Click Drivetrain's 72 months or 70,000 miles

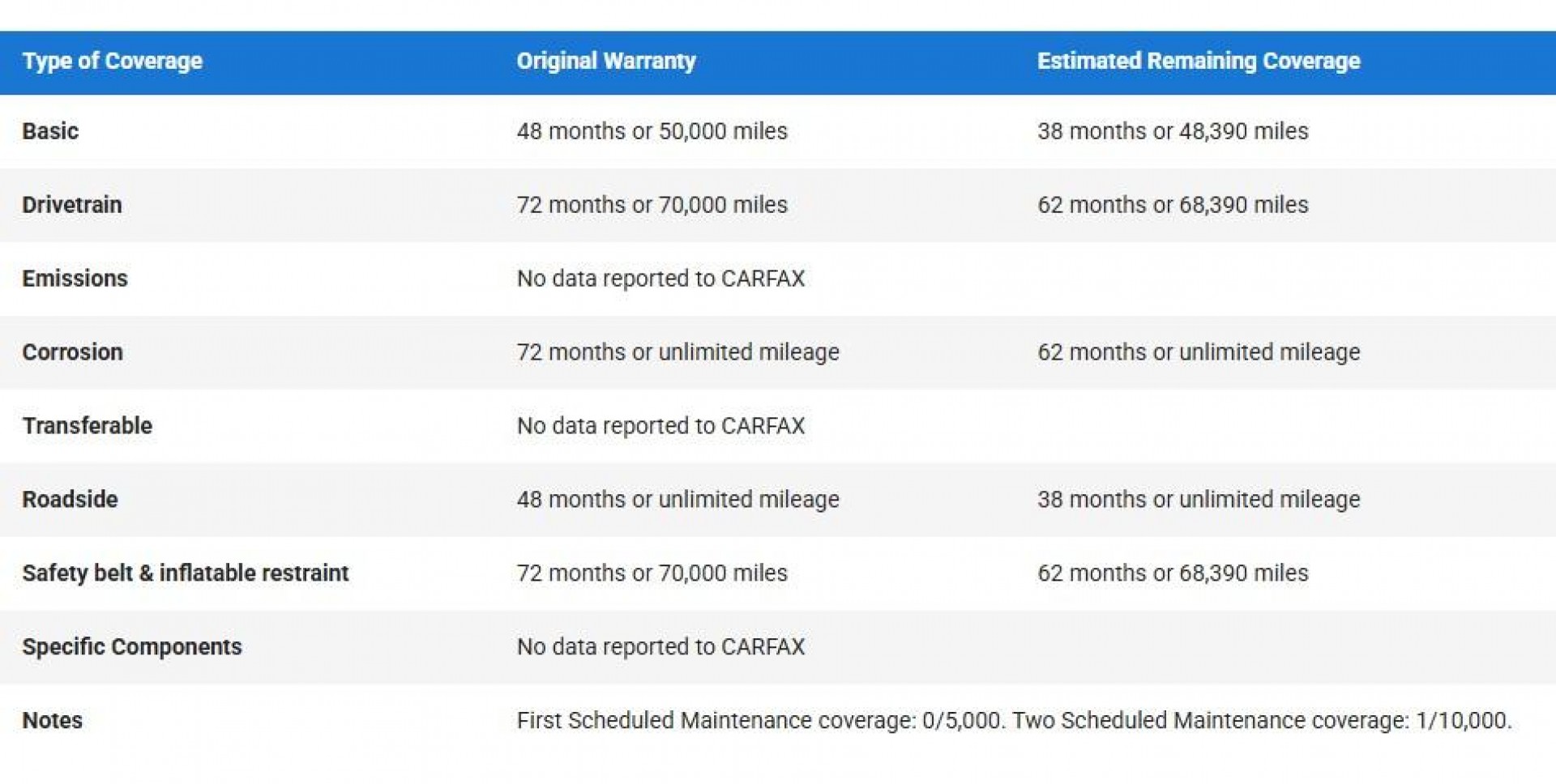point(652,205)
